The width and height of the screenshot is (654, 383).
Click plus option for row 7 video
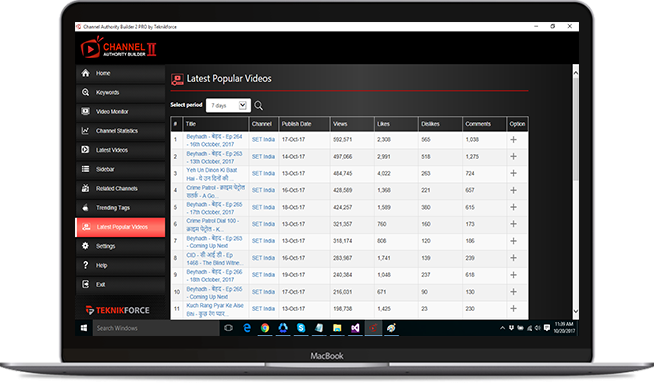click(513, 241)
